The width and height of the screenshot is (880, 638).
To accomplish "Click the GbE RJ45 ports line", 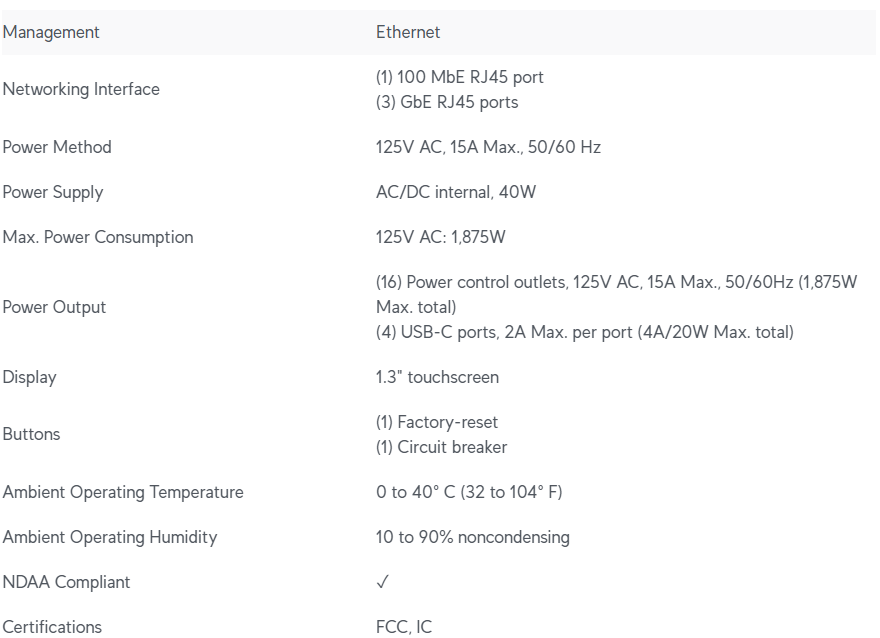I will 447,102.
